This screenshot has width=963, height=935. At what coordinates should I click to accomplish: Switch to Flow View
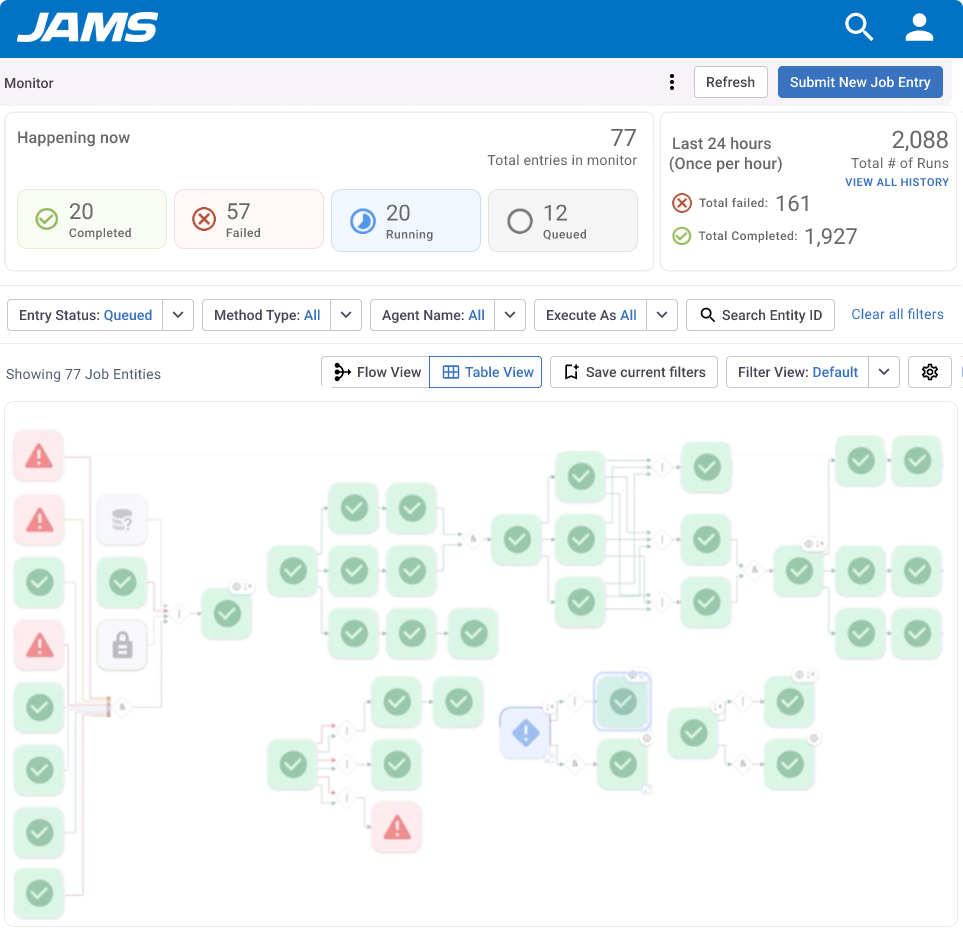tap(375, 371)
